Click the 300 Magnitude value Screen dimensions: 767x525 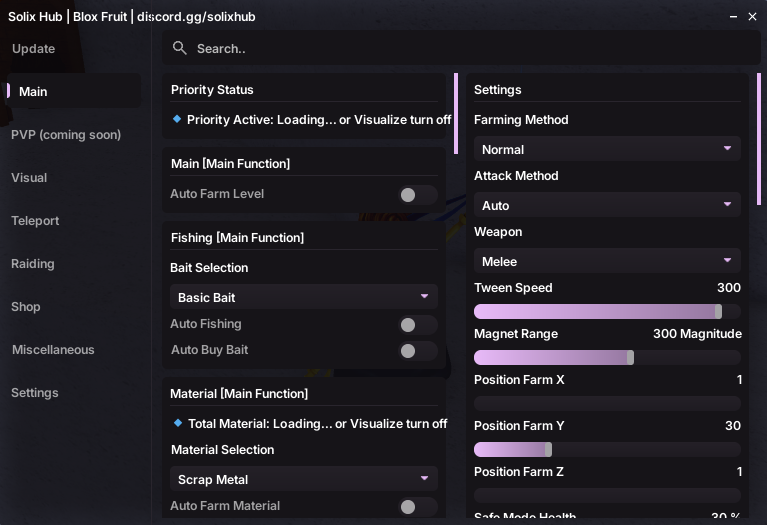697,333
